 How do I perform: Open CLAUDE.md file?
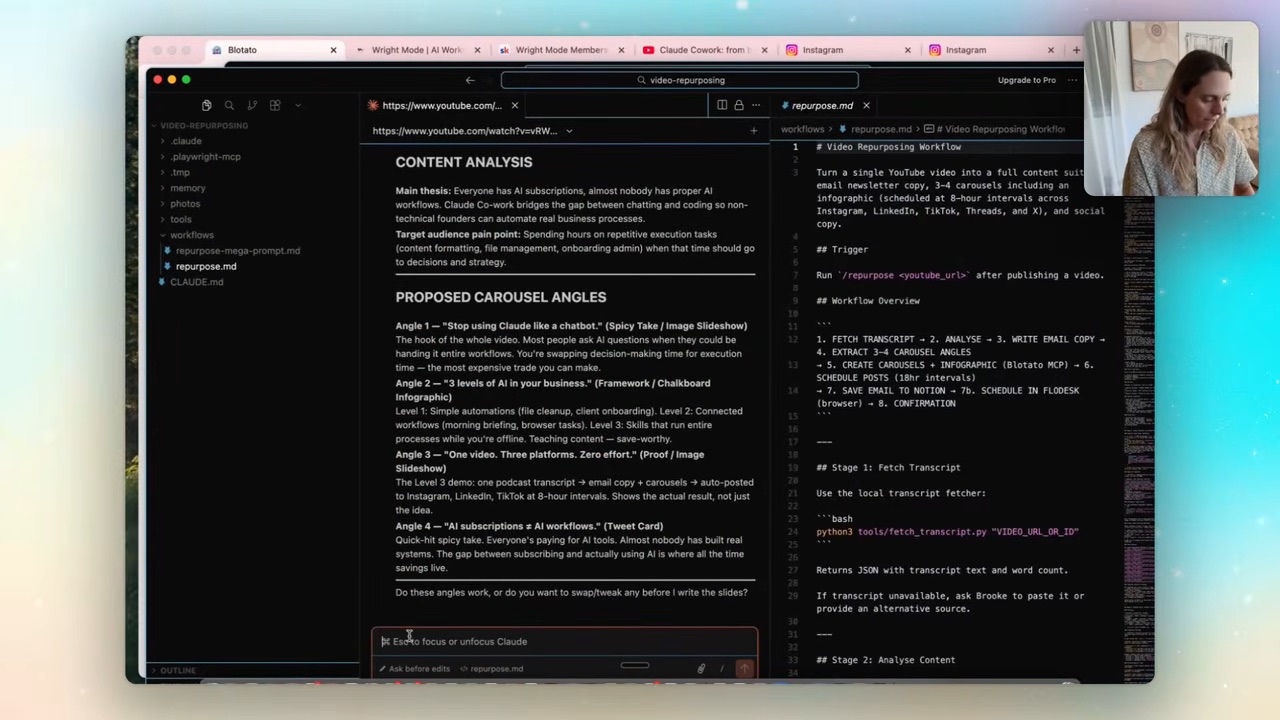[196, 282]
